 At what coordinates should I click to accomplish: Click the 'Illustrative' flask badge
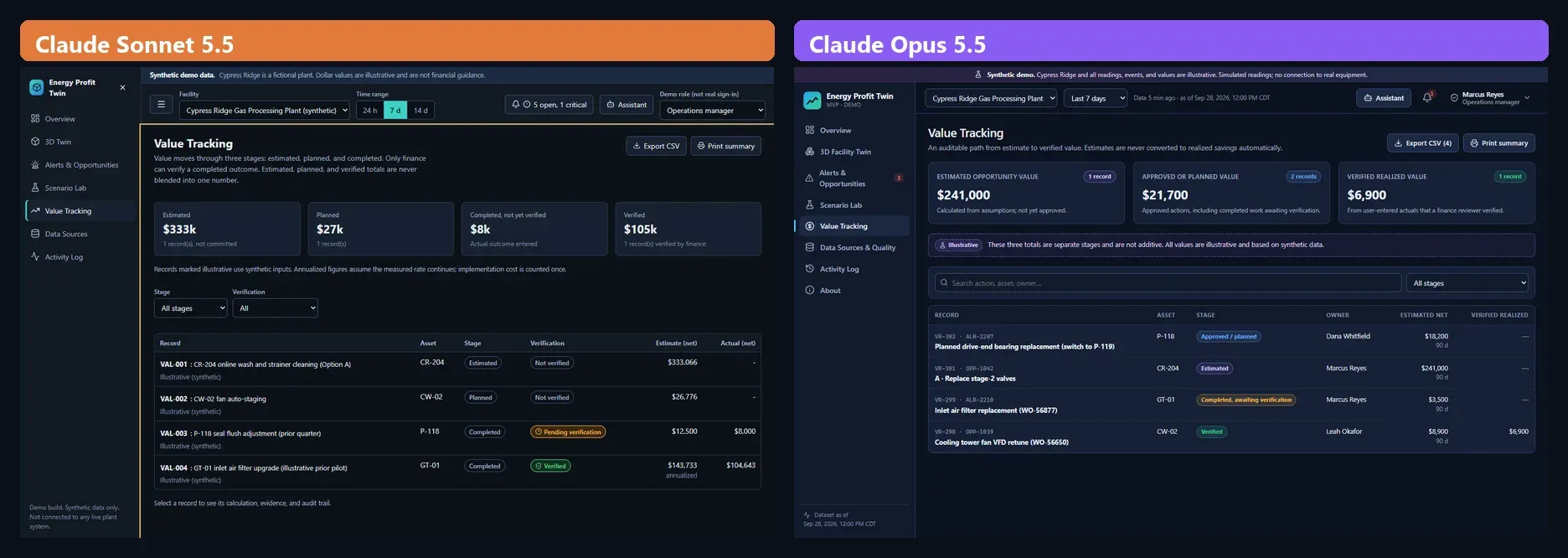point(959,245)
